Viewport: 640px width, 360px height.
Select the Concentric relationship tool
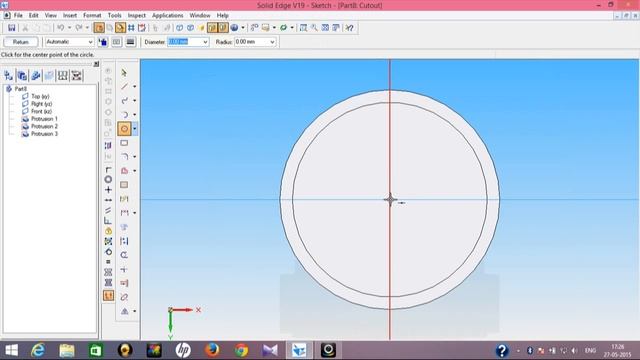(x=108, y=180)
